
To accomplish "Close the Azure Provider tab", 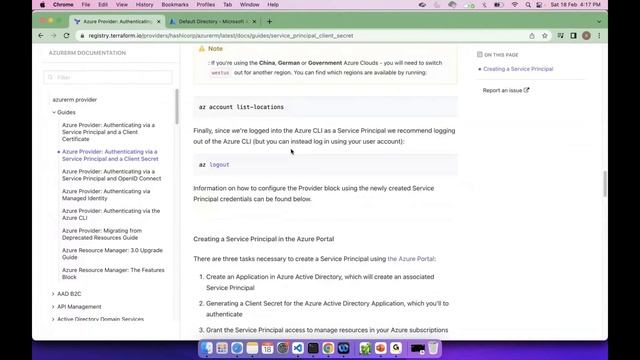I will tap(158, 21).
